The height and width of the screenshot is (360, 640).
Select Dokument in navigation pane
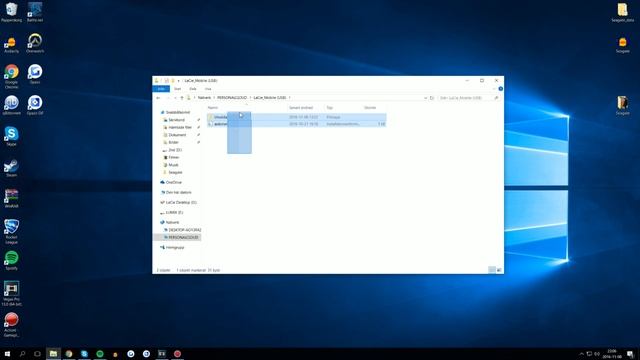tap(177, 135)
